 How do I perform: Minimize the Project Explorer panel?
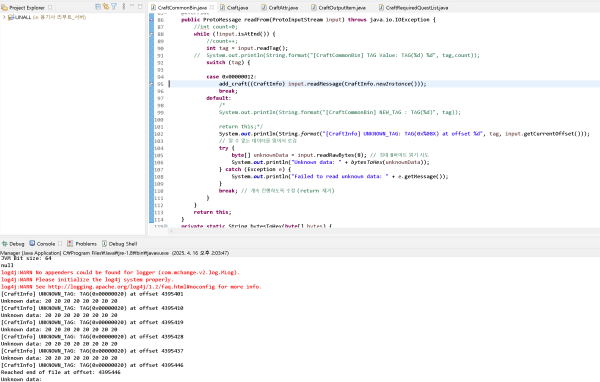(x=132, y=6)
